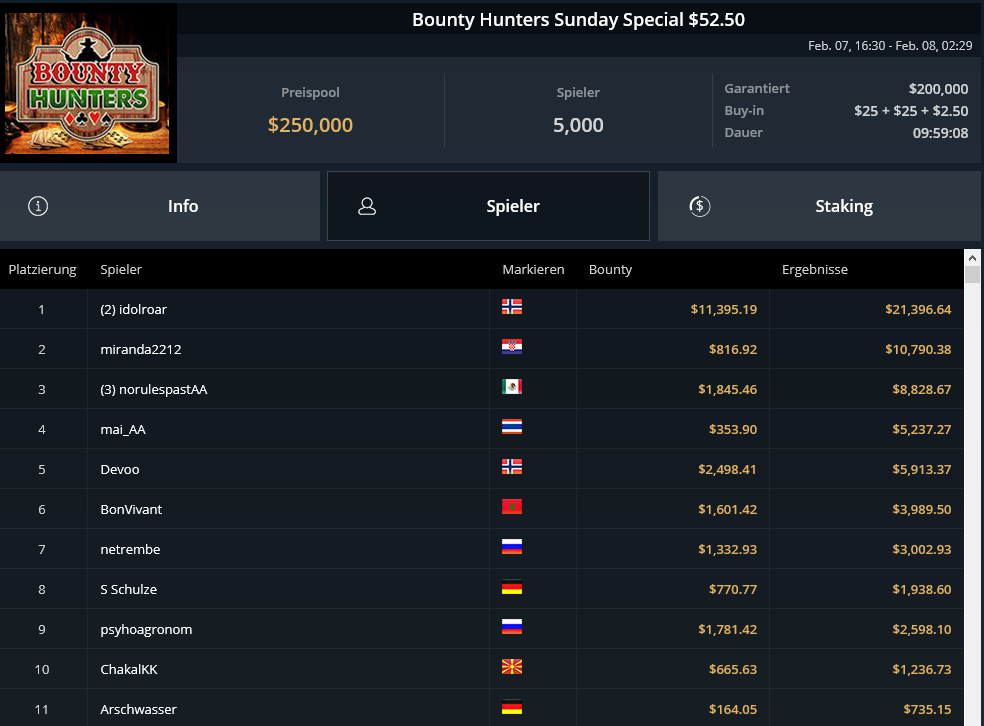The width and height of the screenshot is (984, 726).
Task: Click the Macedonian flag beside ChakalKK
Action: (x=512, y=667)
